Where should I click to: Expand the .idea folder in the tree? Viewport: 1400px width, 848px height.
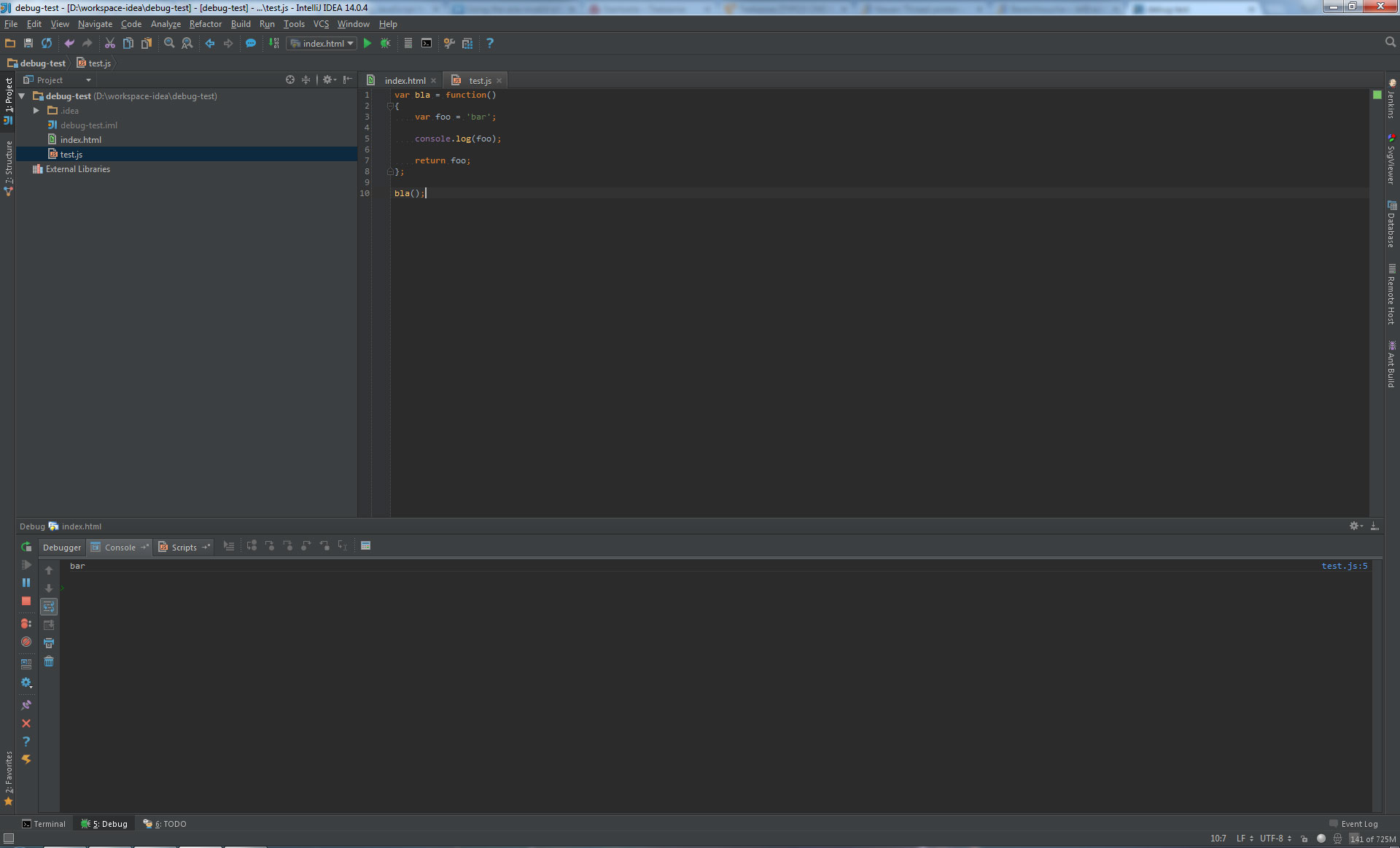click(x=36, y=110)
